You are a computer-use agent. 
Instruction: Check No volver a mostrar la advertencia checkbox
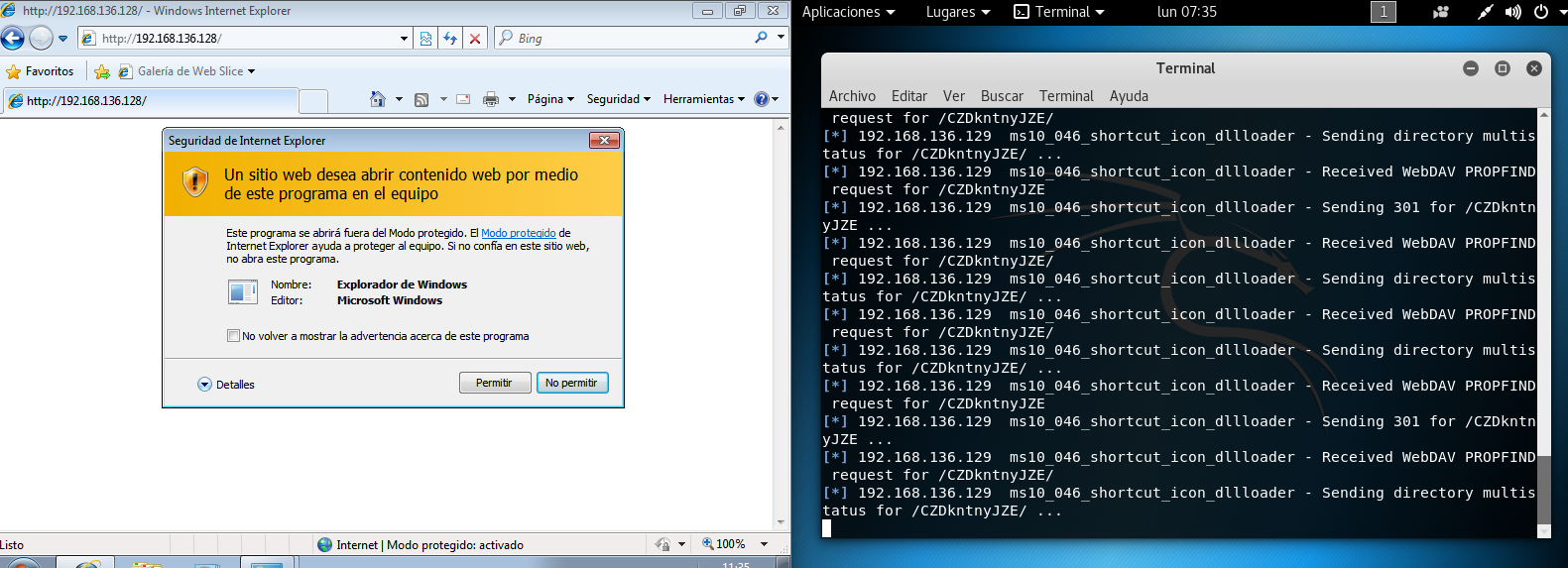(x=233, y=336)
